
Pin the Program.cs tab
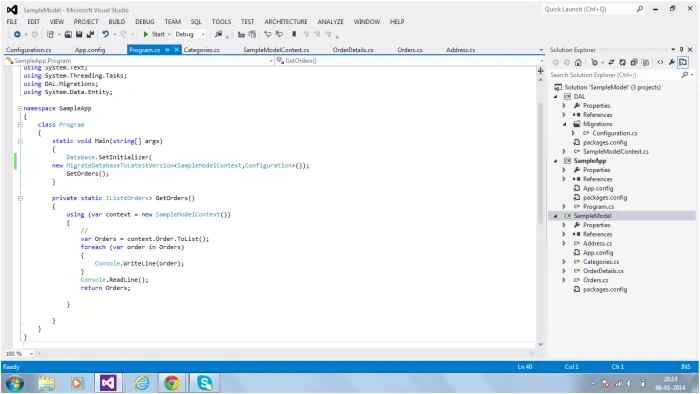(167, 50)
